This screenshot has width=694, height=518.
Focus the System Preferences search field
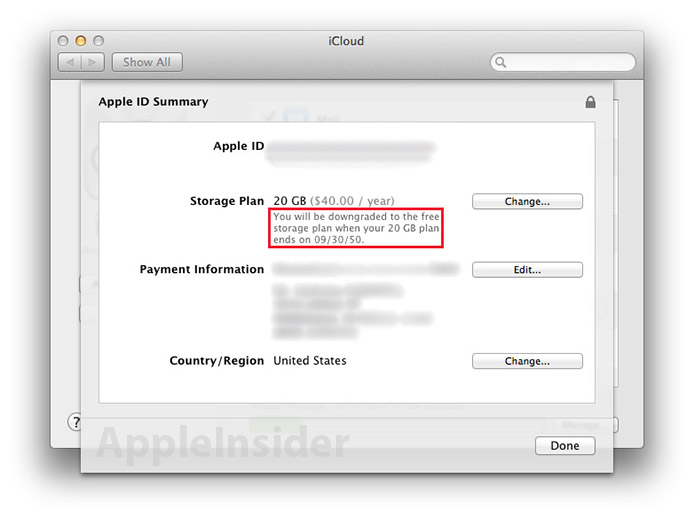pyautogui.click(x=565, y=62)
